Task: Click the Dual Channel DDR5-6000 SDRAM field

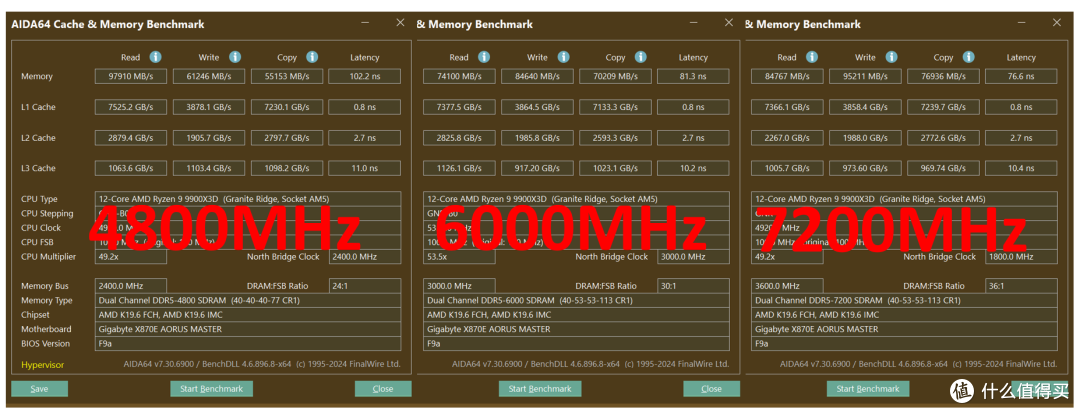Action: pyautogui.click(x=577, y=300)
